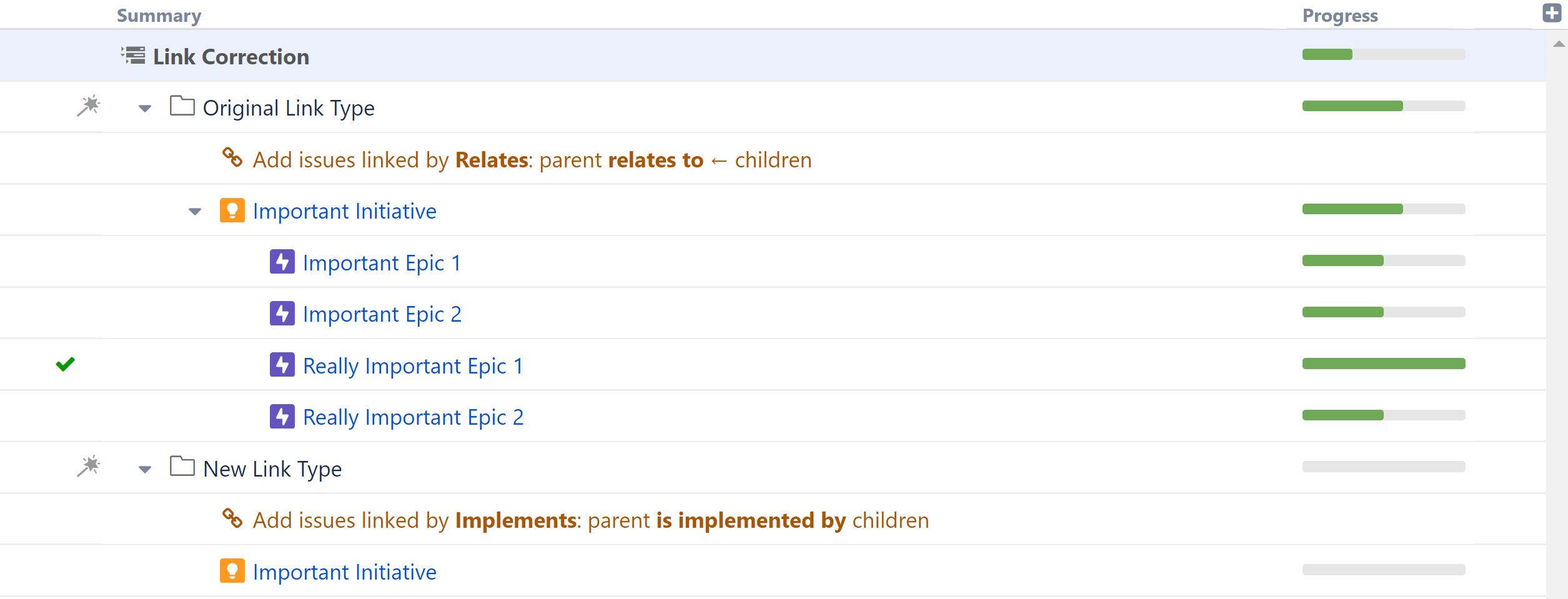This screenshot has height=599, width=1568.
Task: Collapse the New Link Type folder
Action: point(145,470)
